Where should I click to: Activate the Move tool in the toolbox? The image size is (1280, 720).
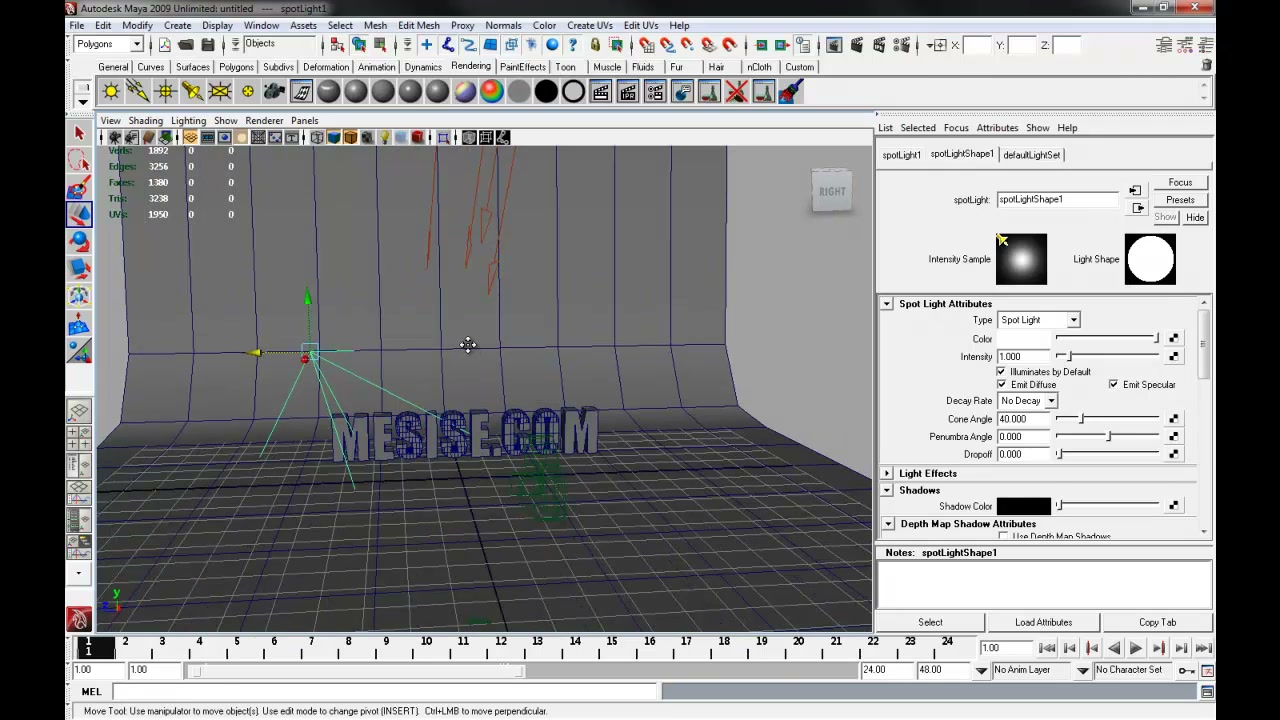pos(79,215)
